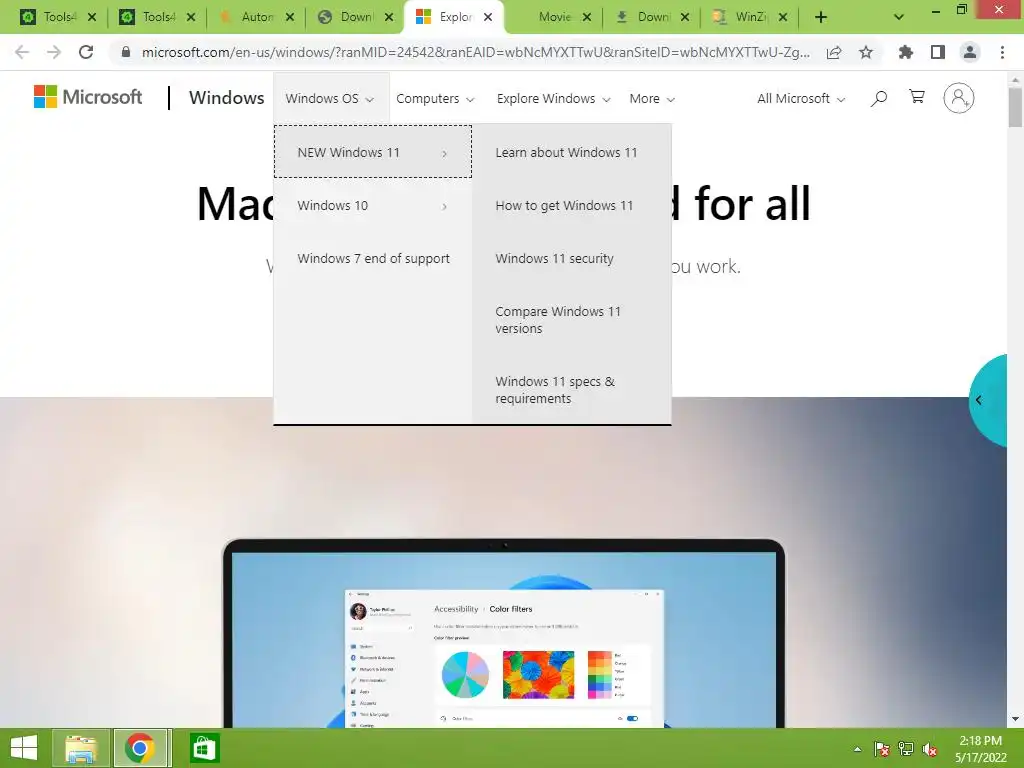
Task: Collapse the Windows OS dropdown menu
Action: click(330, 99)
